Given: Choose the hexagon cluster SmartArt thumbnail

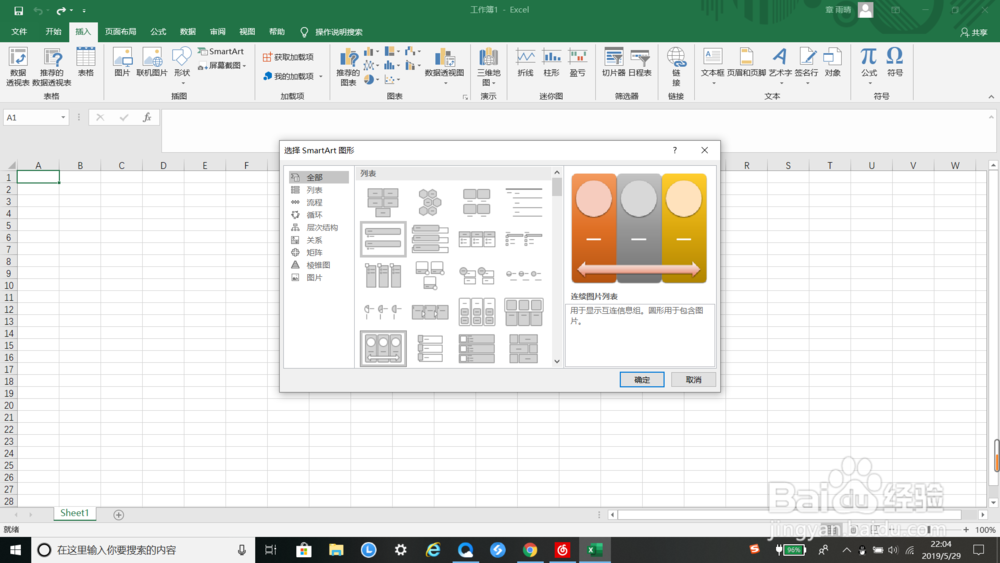Looking at the screenshot, I should pos(430,202).
